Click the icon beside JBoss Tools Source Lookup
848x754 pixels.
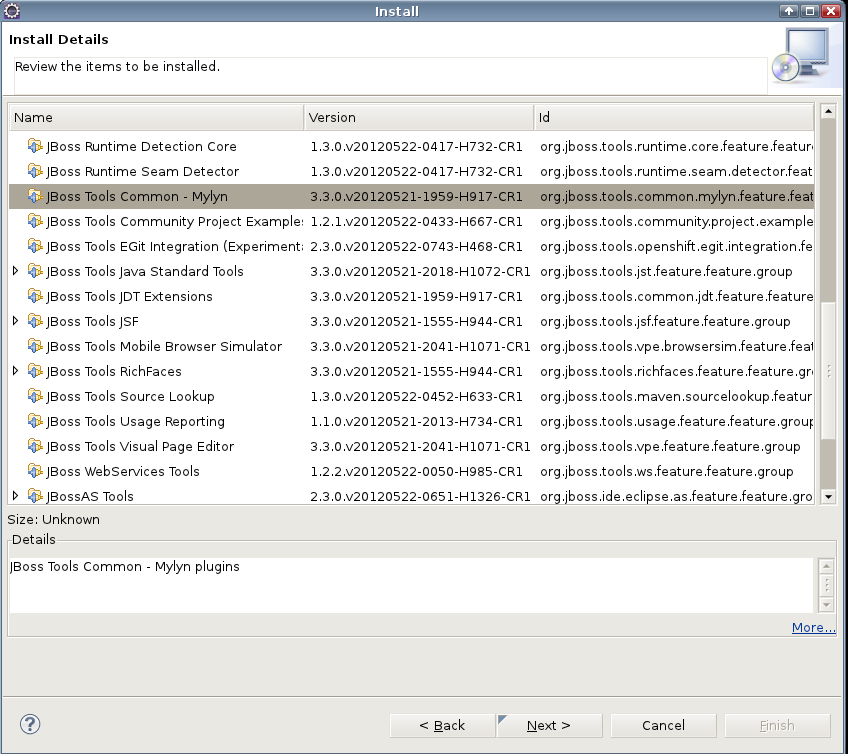click(35, 396)
